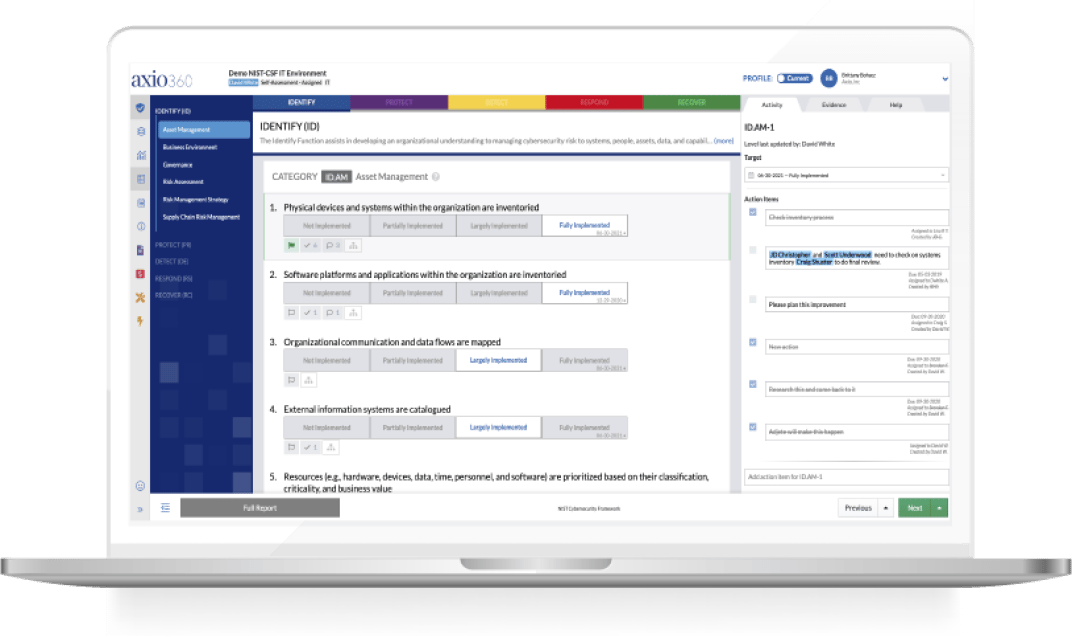This screenshot has width=1072, height=636.
Task: Click the chart icon below question 3
Action: [x=308, y=381]
